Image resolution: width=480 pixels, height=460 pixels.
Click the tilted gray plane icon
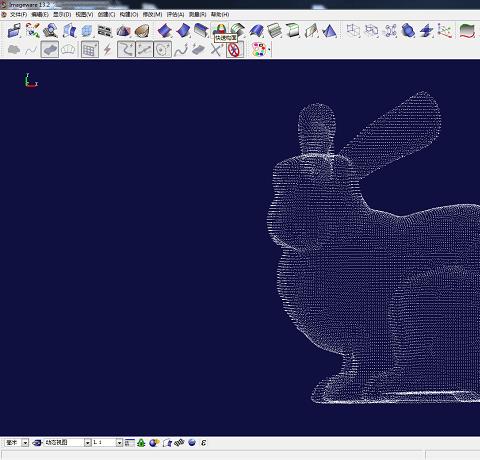coord(311,31)
